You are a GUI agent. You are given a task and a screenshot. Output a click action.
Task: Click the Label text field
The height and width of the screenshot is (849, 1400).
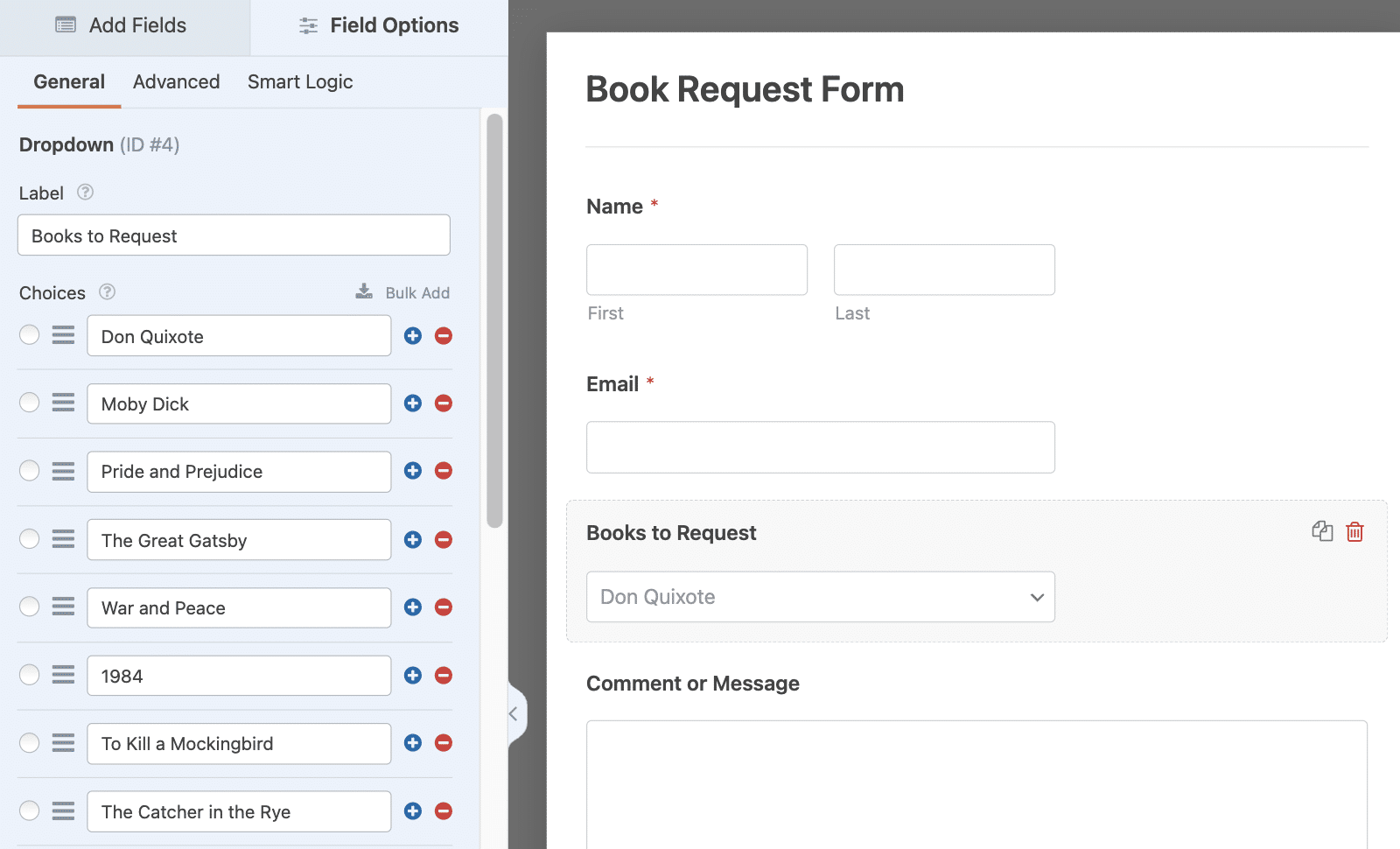click(234, 236)
